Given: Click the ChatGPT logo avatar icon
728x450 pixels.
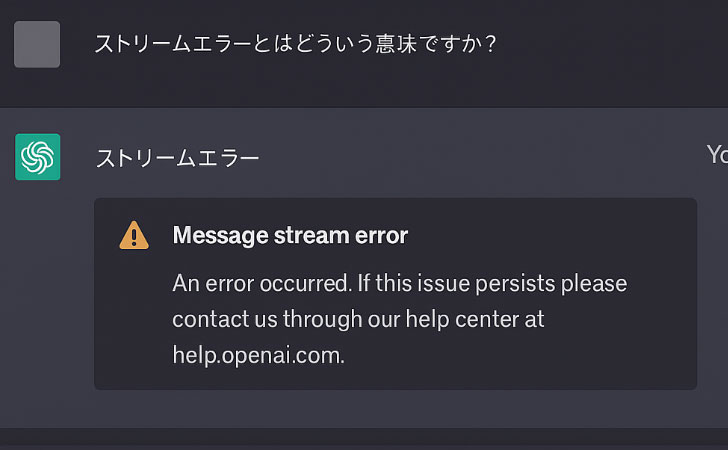Looking at the screenshot, I should coord(38,157).
